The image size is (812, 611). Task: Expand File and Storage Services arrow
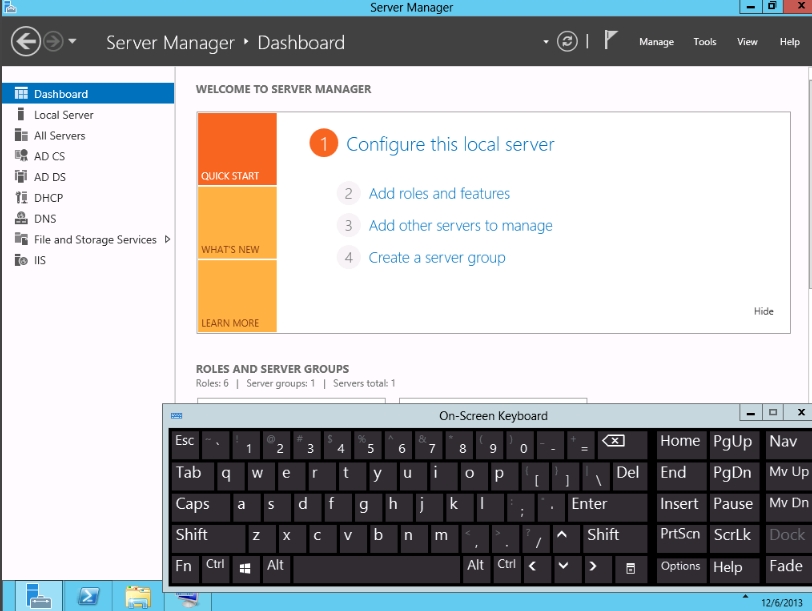[167, 239]
